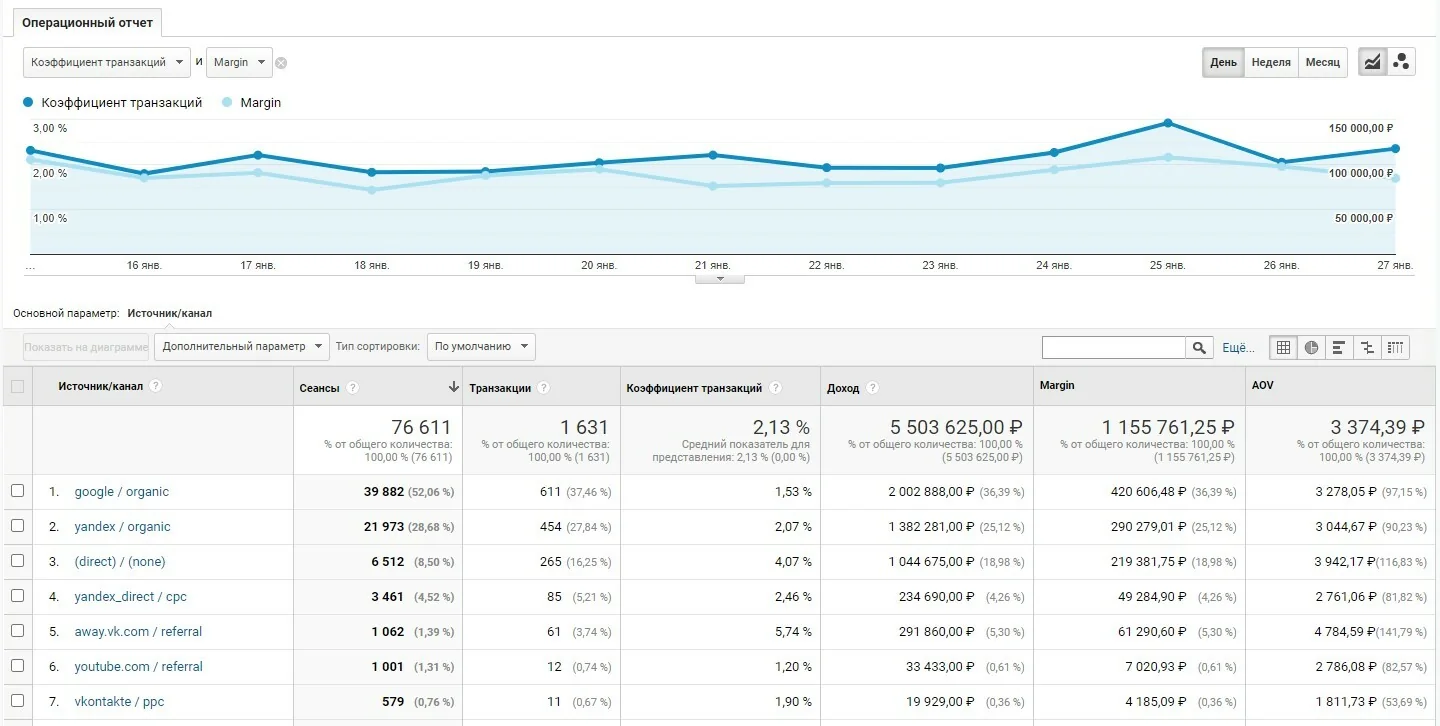This screenshot has width=1440, height=726.
Task: Check the youtube.com / referral row
Action: (x=17, y=666)
